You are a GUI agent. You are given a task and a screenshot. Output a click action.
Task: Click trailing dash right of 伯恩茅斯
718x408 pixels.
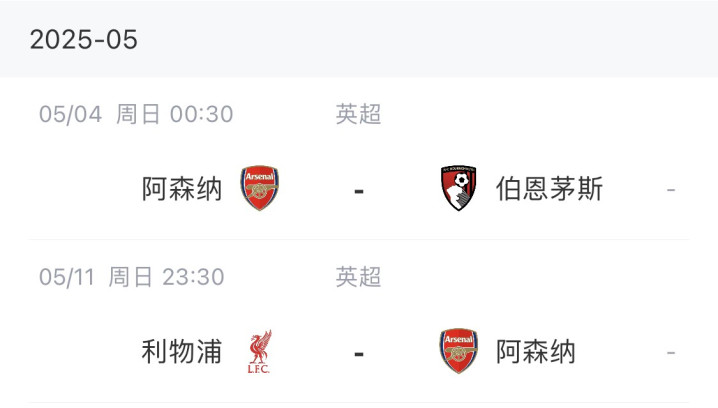[x=671, y=189]
